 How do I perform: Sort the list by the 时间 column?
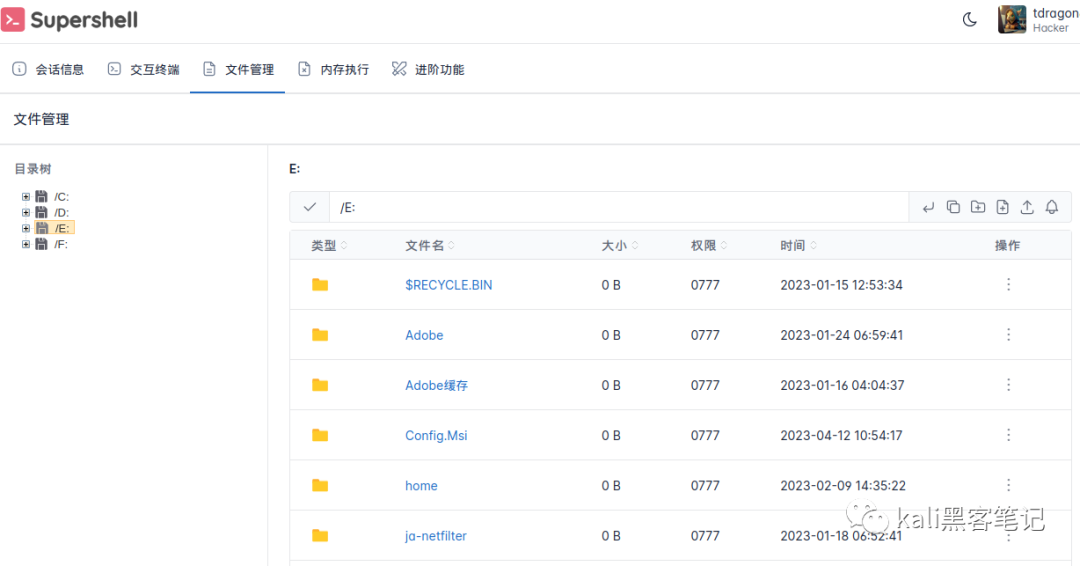[798, 245]
